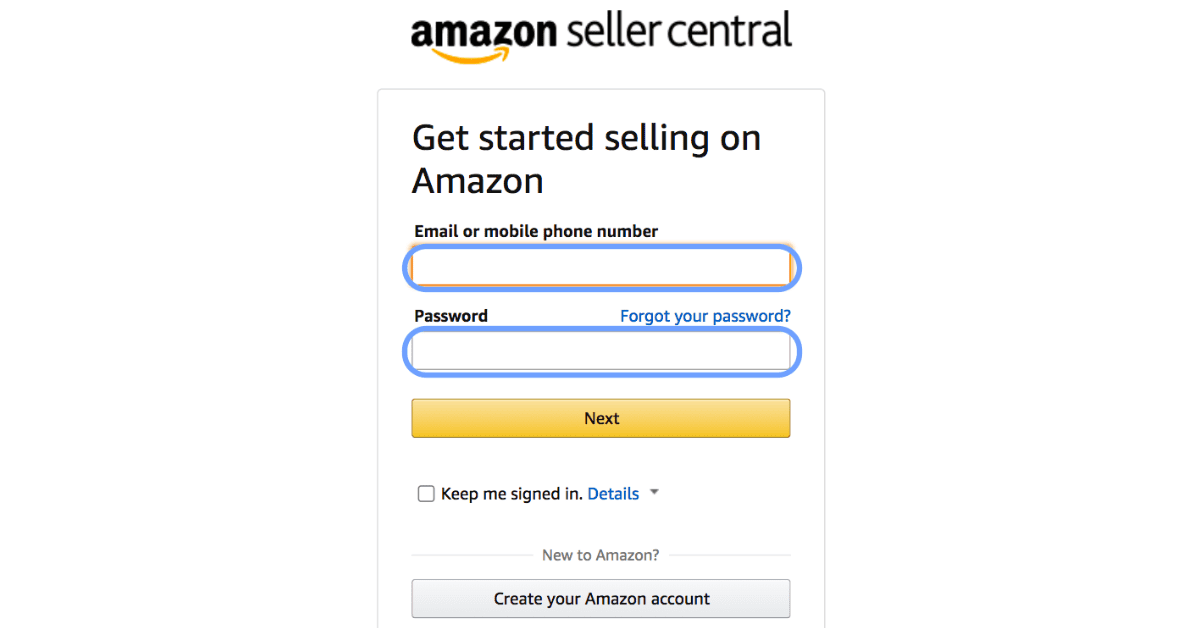Click empty space beneath the Next button
Image resolution: width=1200 pixels, height=628 pixels.
point(601,462)
